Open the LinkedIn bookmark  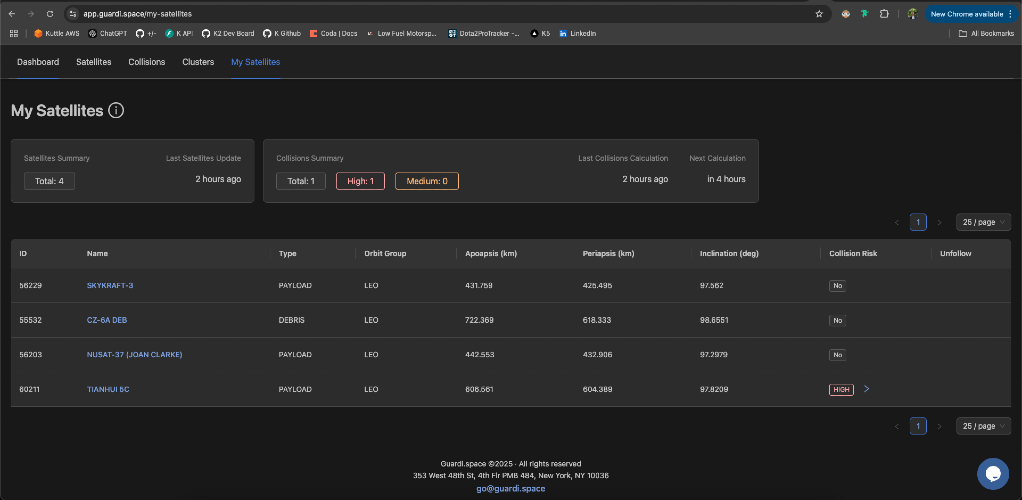pos(577,33)
